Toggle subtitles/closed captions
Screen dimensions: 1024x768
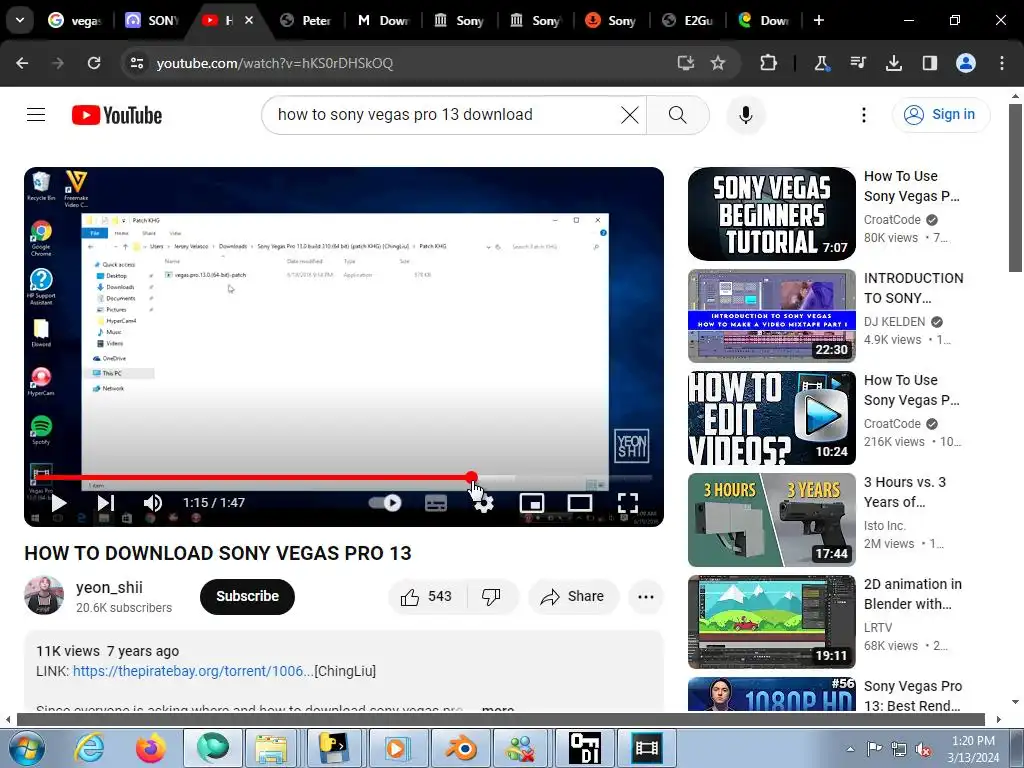(436, 503)
